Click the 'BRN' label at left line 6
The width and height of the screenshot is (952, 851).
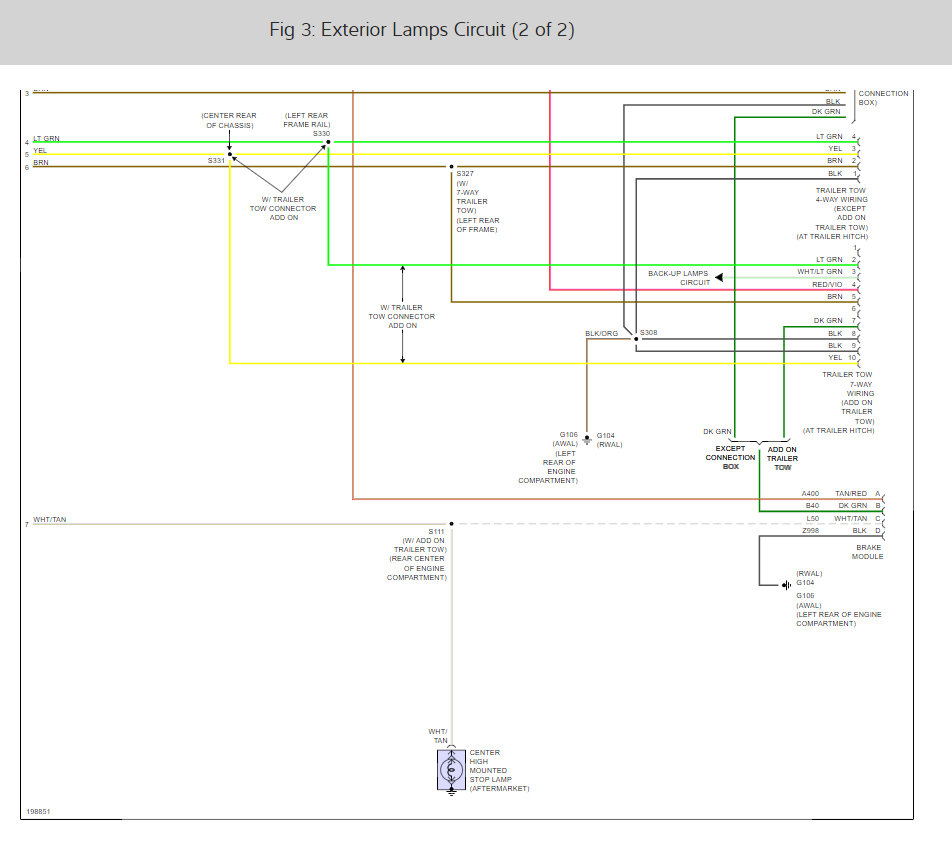pyautogui.click(x=41, y=163)
